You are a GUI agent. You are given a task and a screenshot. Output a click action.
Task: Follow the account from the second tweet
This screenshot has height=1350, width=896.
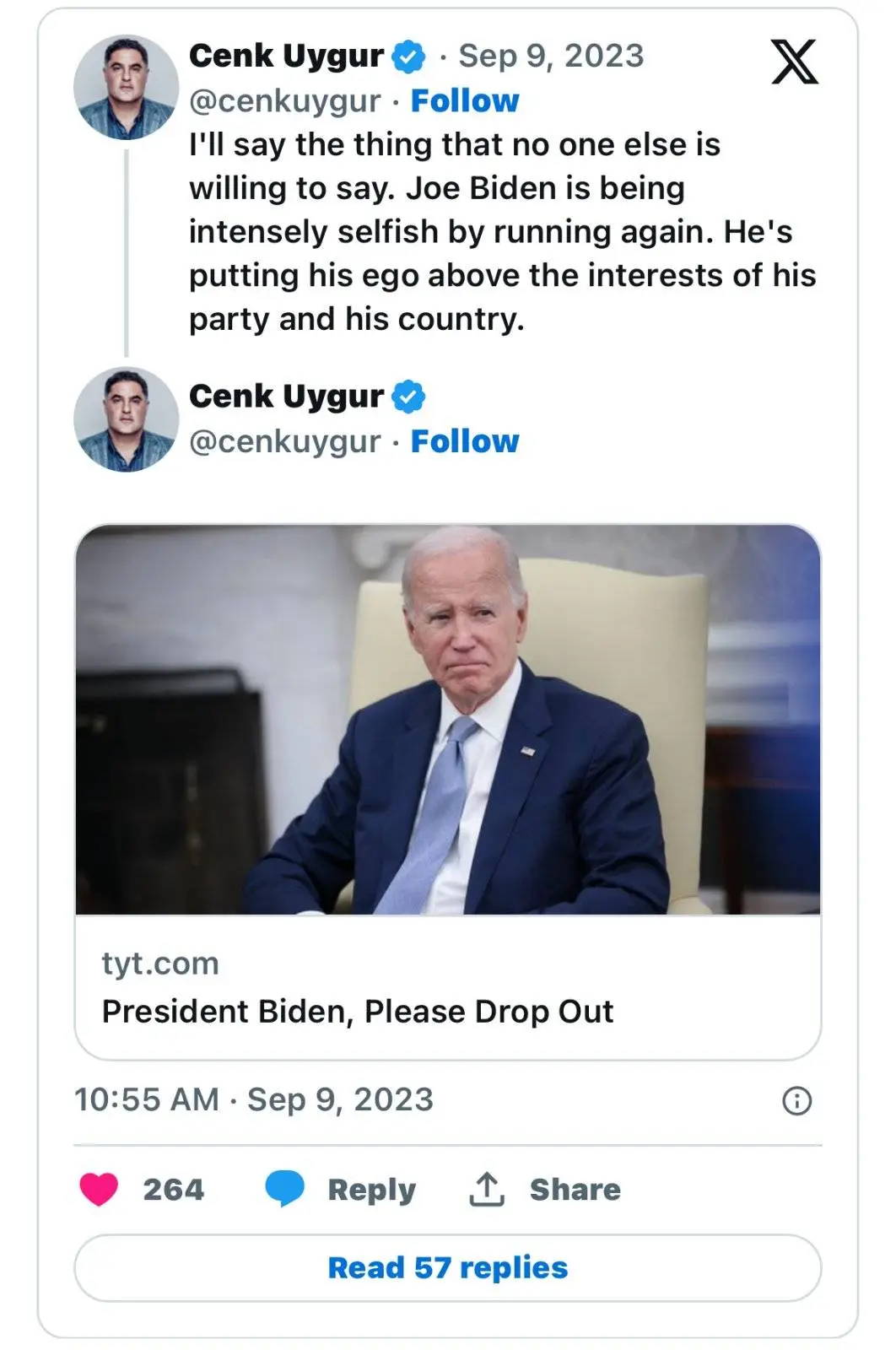tap(465, 441)
